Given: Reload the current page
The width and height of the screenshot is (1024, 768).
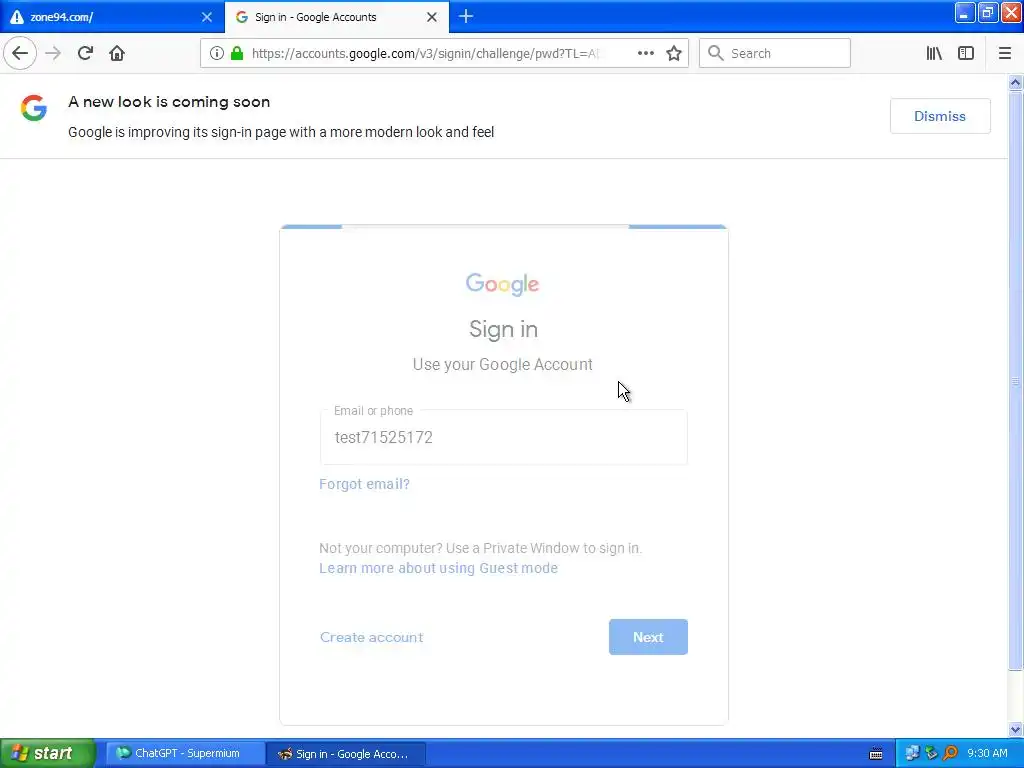Looking at the screenshot, I should tap(85, 53).
